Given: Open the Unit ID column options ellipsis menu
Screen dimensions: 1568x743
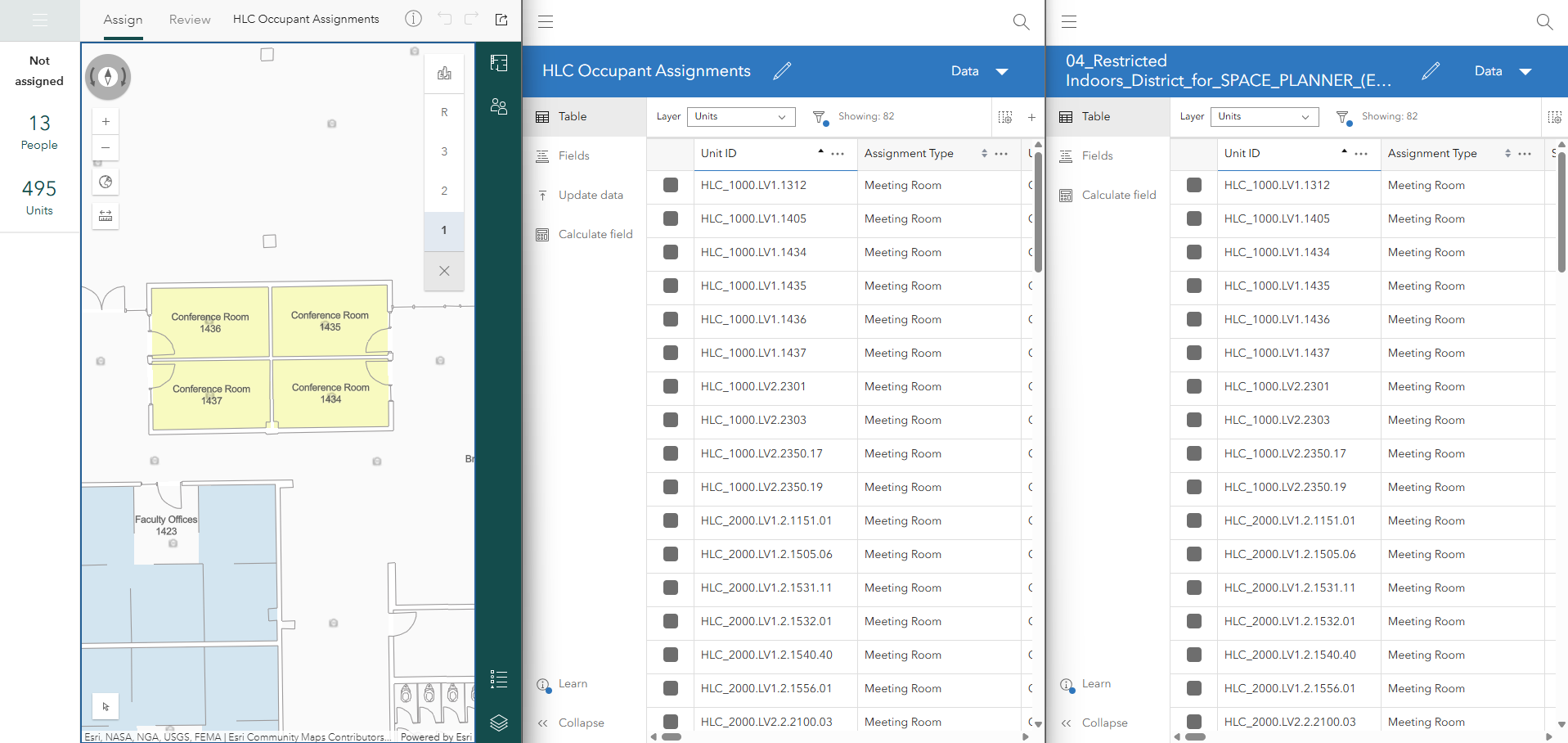Looking at the screenshot, I should (837, 154).
